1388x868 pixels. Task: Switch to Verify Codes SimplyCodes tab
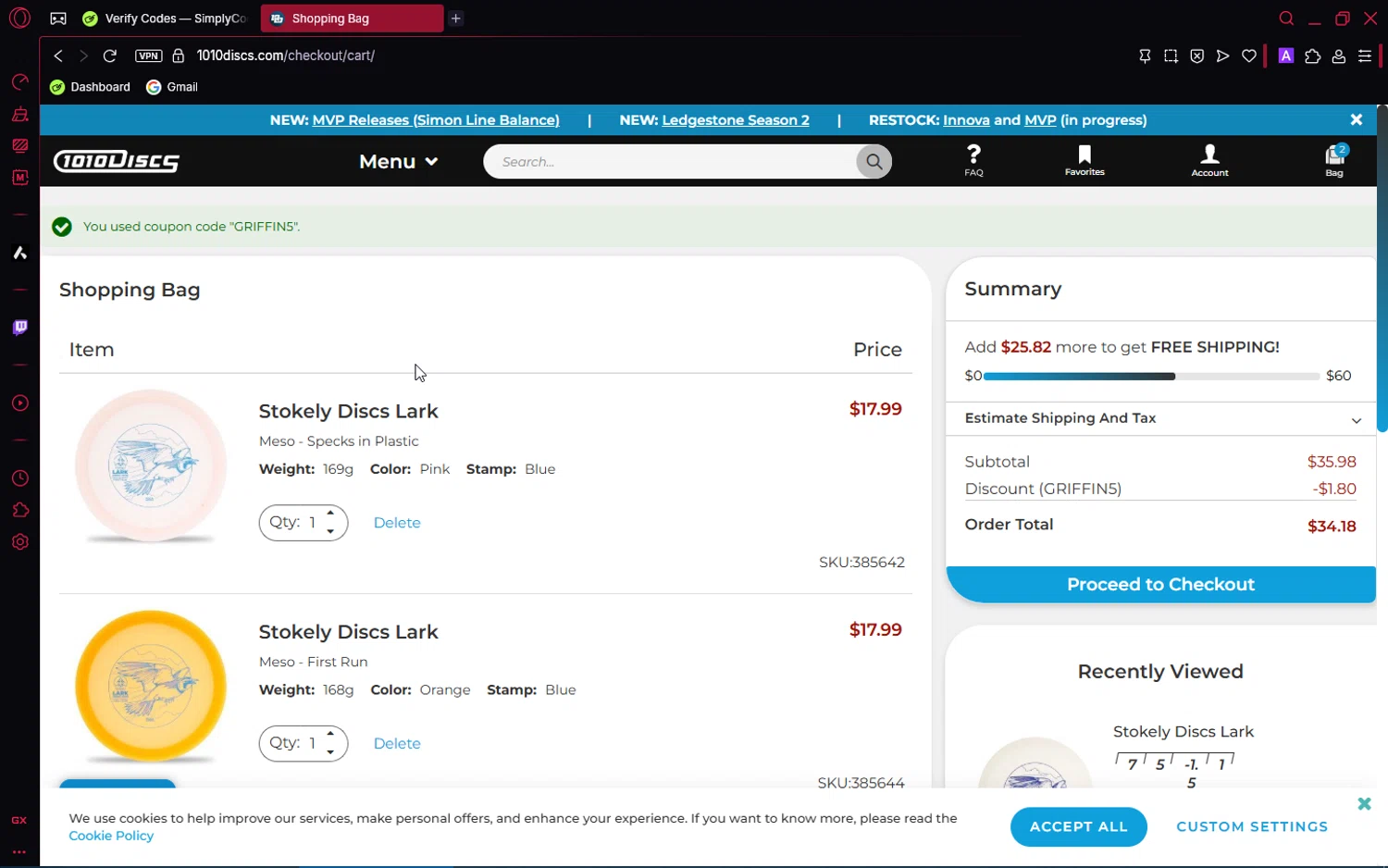tap(165, 19)
